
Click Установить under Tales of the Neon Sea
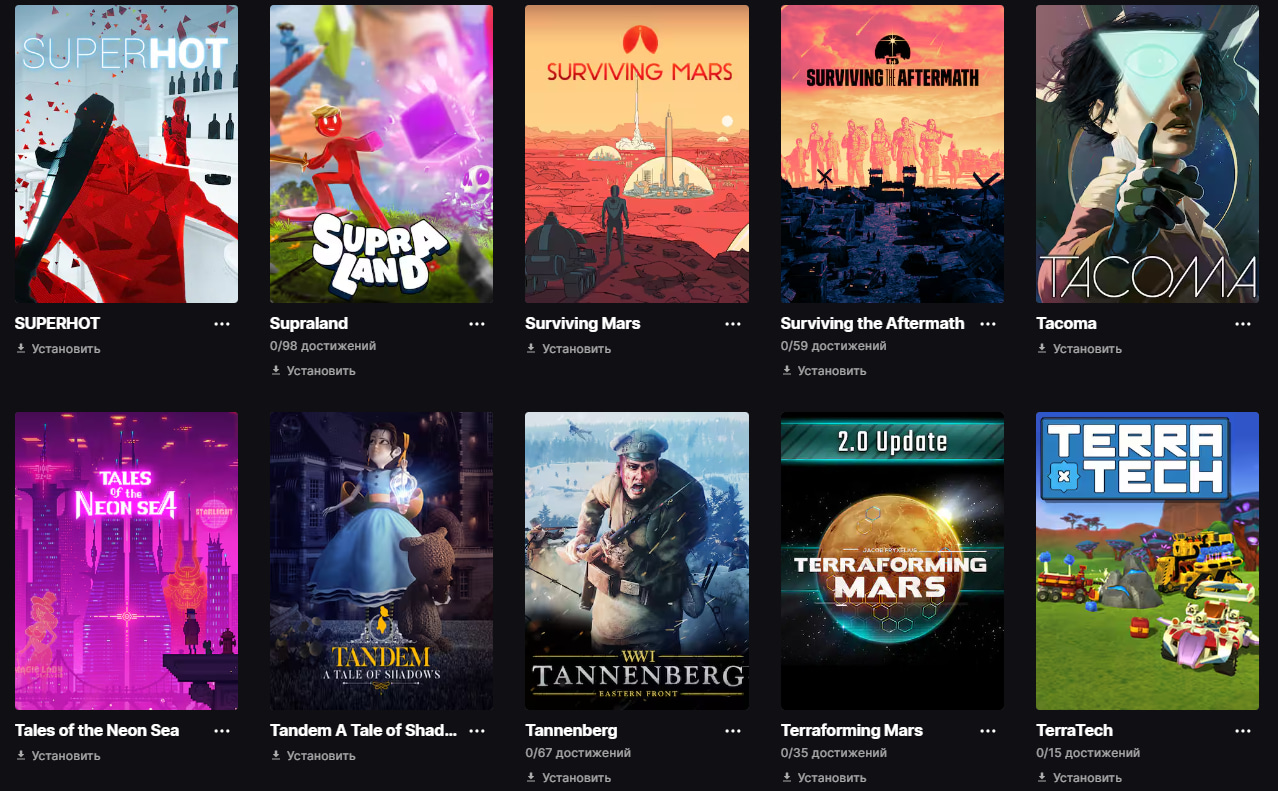pos(58,756)
